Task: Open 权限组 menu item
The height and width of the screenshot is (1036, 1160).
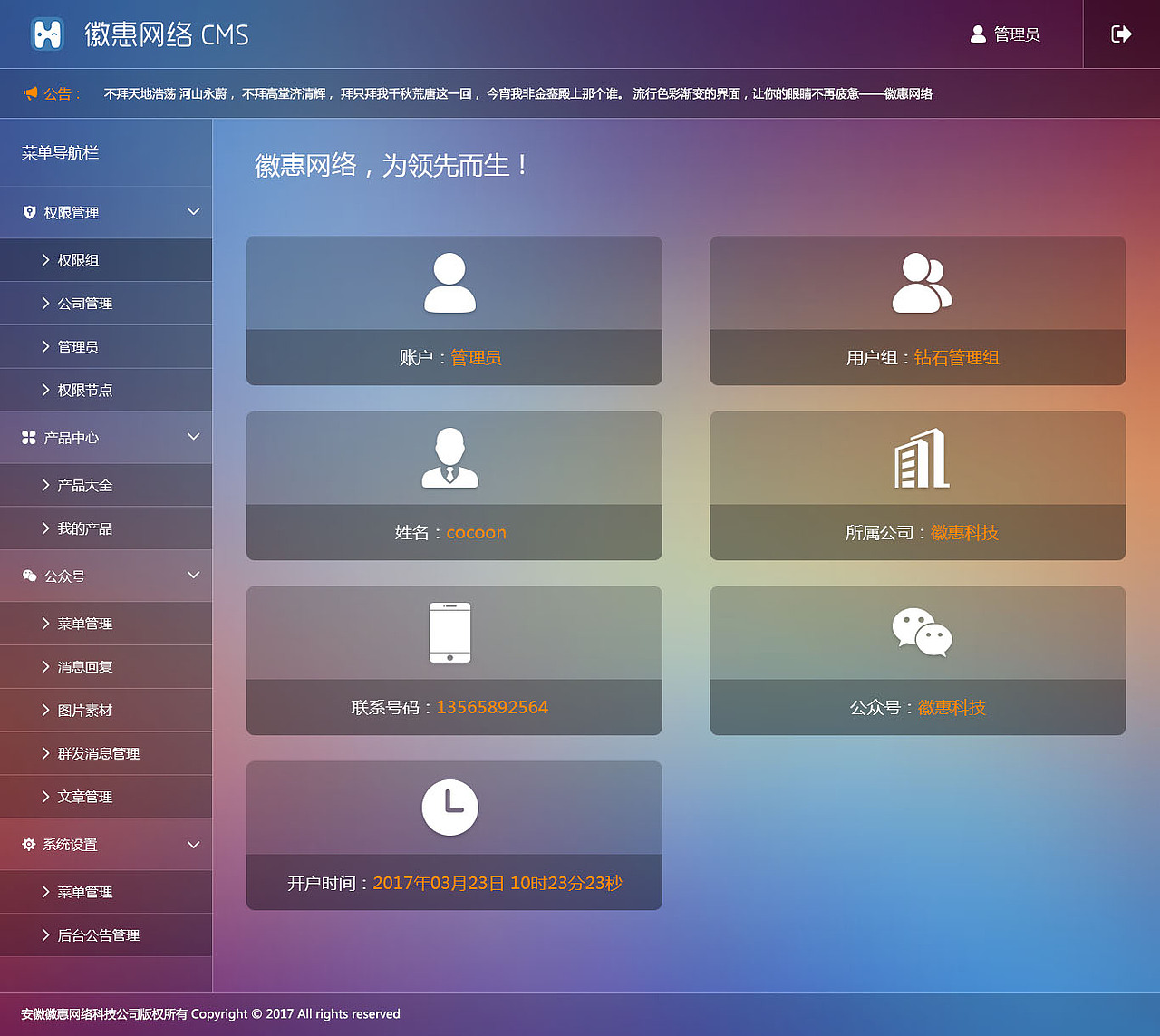Action: point(106,260)
